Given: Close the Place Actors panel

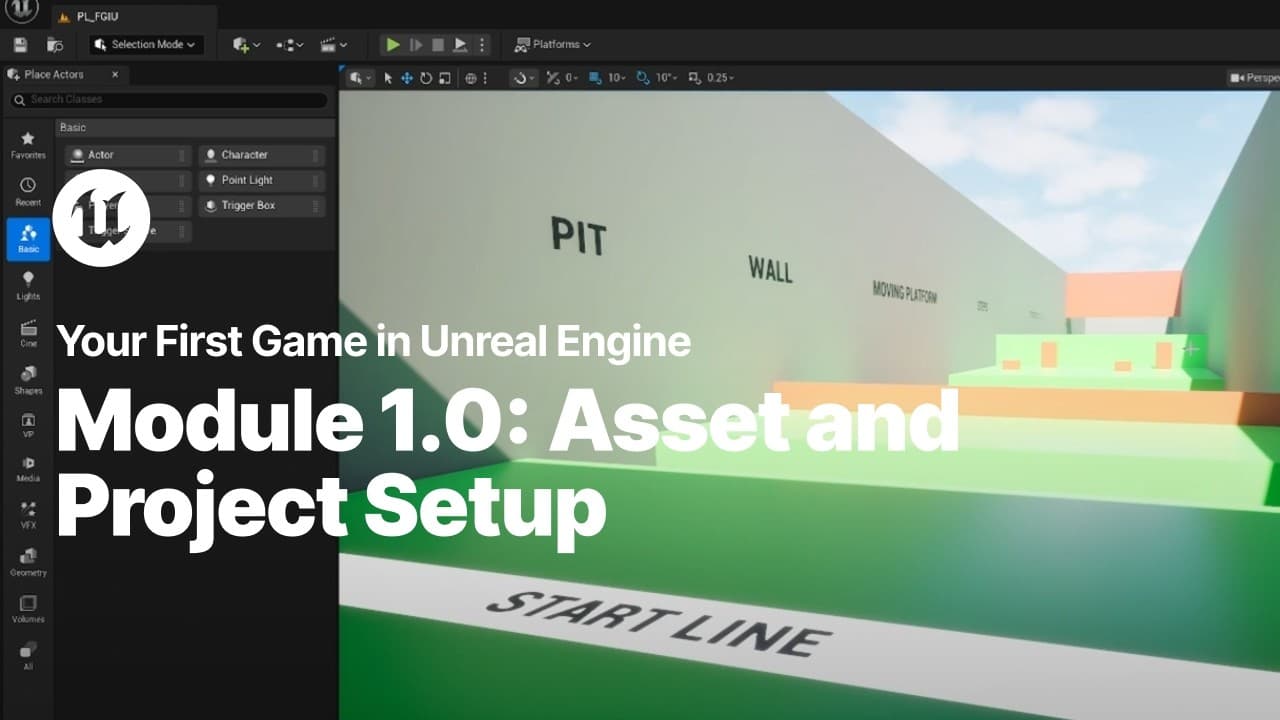Looking at the screenshot, I should (115, 75).
